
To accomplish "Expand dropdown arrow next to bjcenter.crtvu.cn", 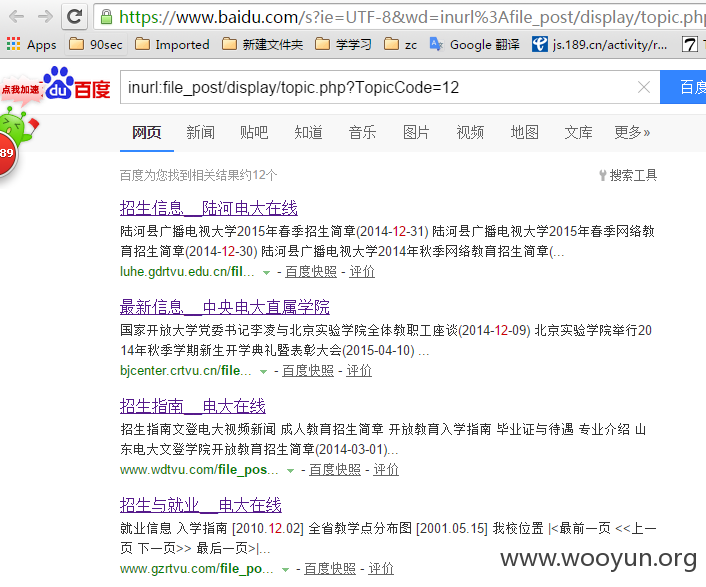I will pos(263,372).
